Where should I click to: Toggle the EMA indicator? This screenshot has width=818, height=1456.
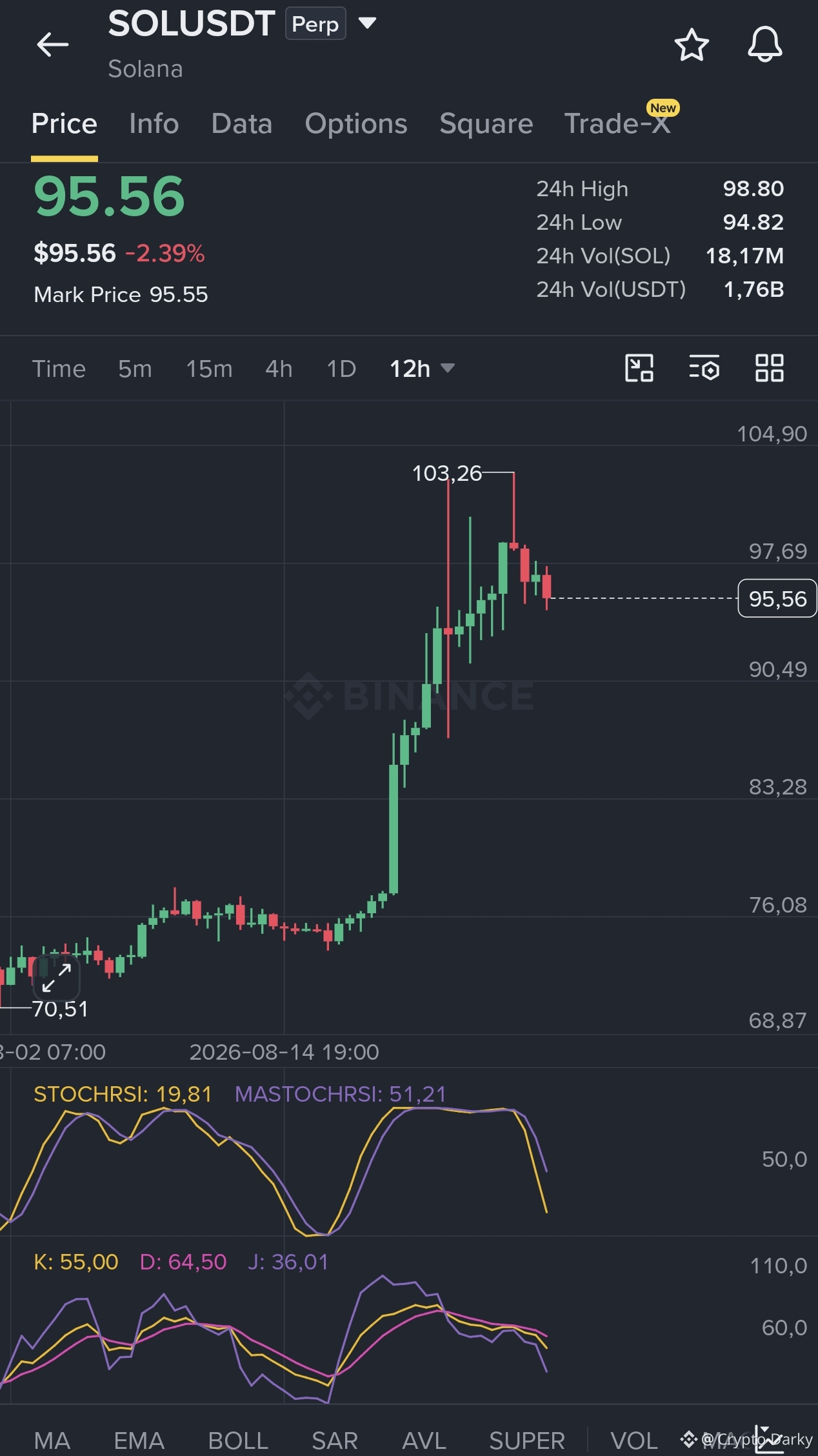pos(139,1440)
